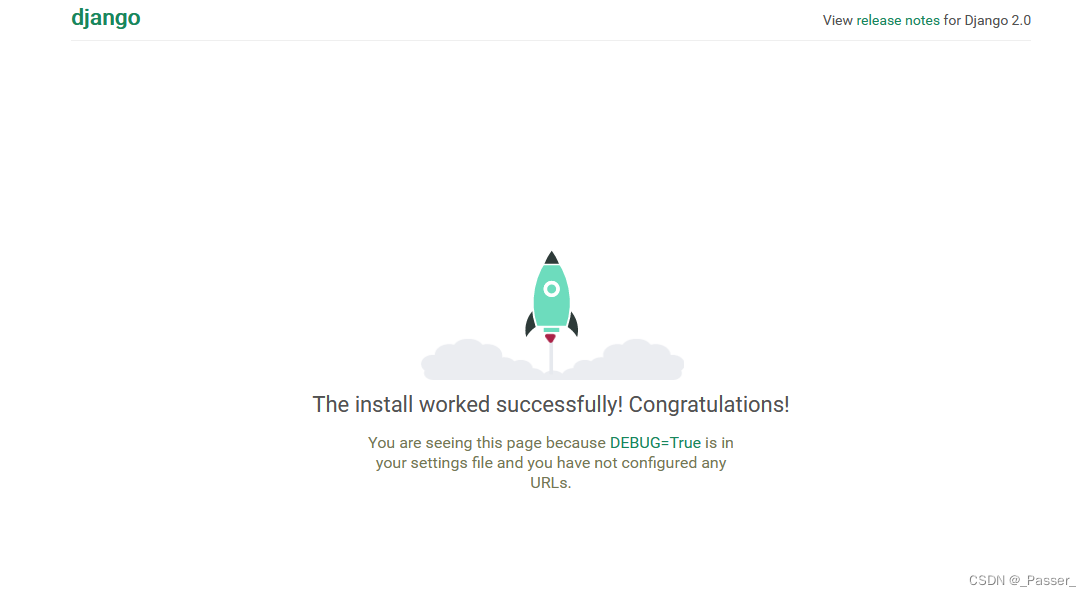Click the settings file explanation paragraph
Image resolution: width=1091 pixels, height=596 pixels.
click(x=551, y=462)
